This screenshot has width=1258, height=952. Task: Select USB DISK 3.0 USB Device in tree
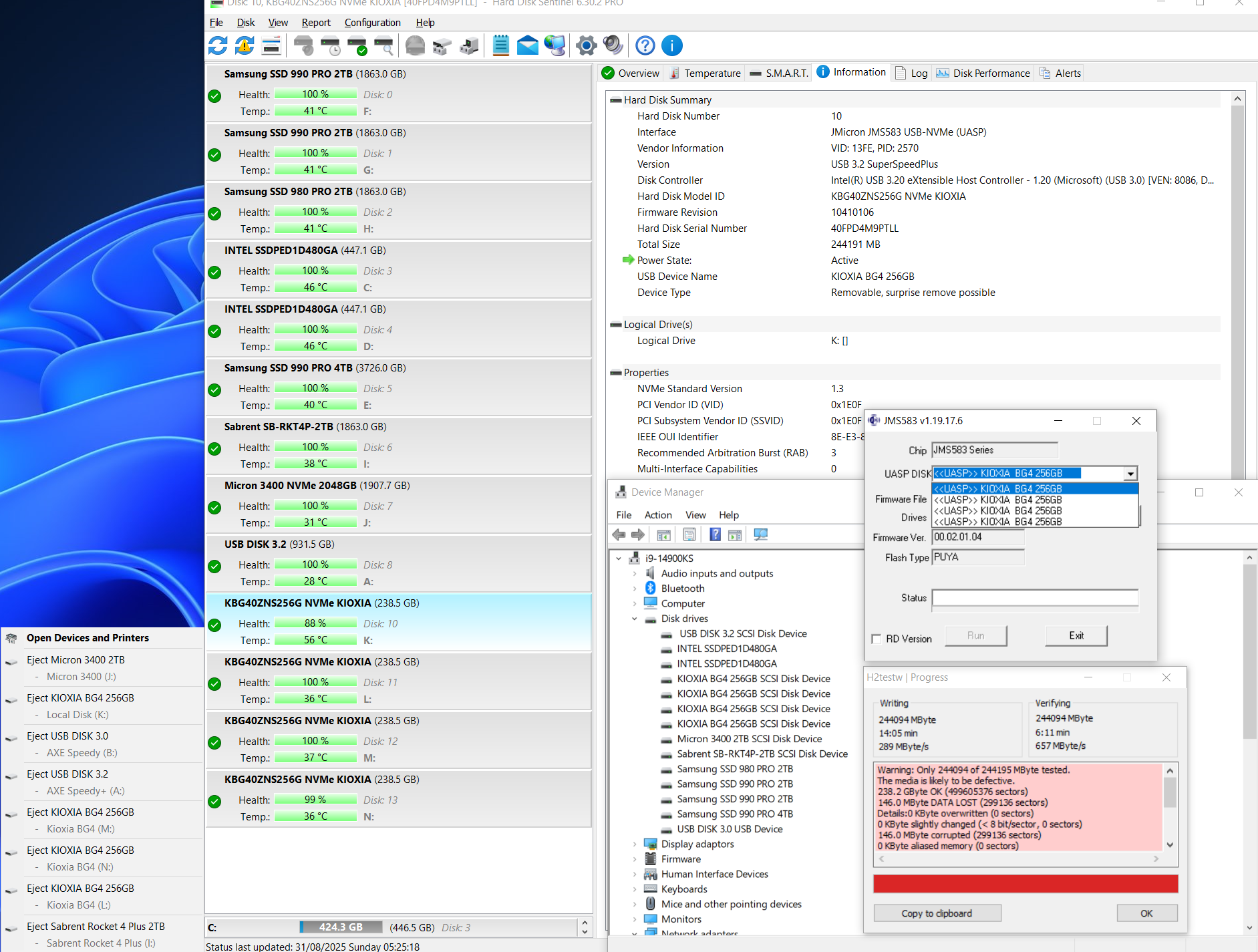click(730, 829)
